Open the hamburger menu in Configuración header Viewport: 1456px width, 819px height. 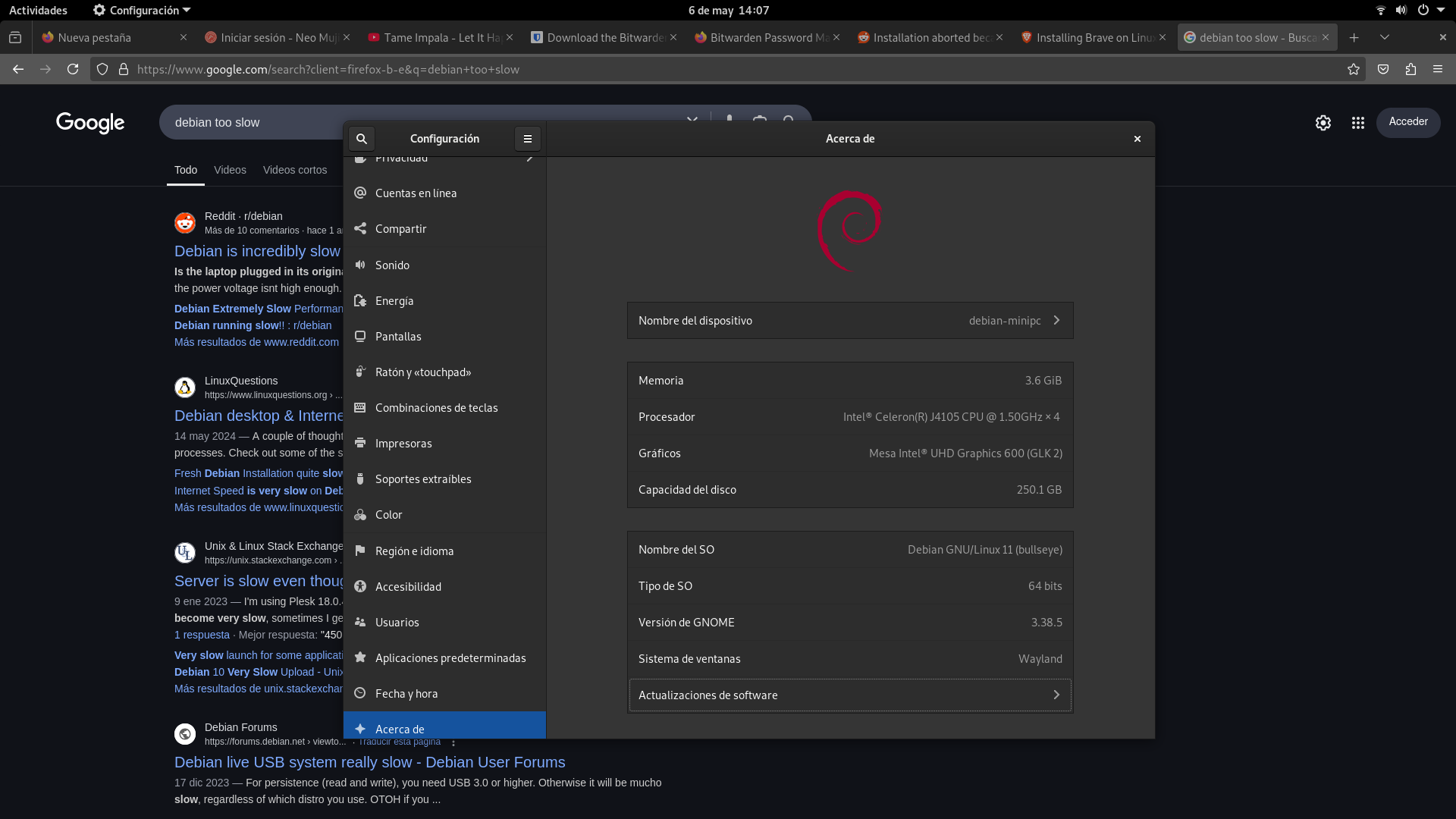pyautogui.click(x=528, y=139)
